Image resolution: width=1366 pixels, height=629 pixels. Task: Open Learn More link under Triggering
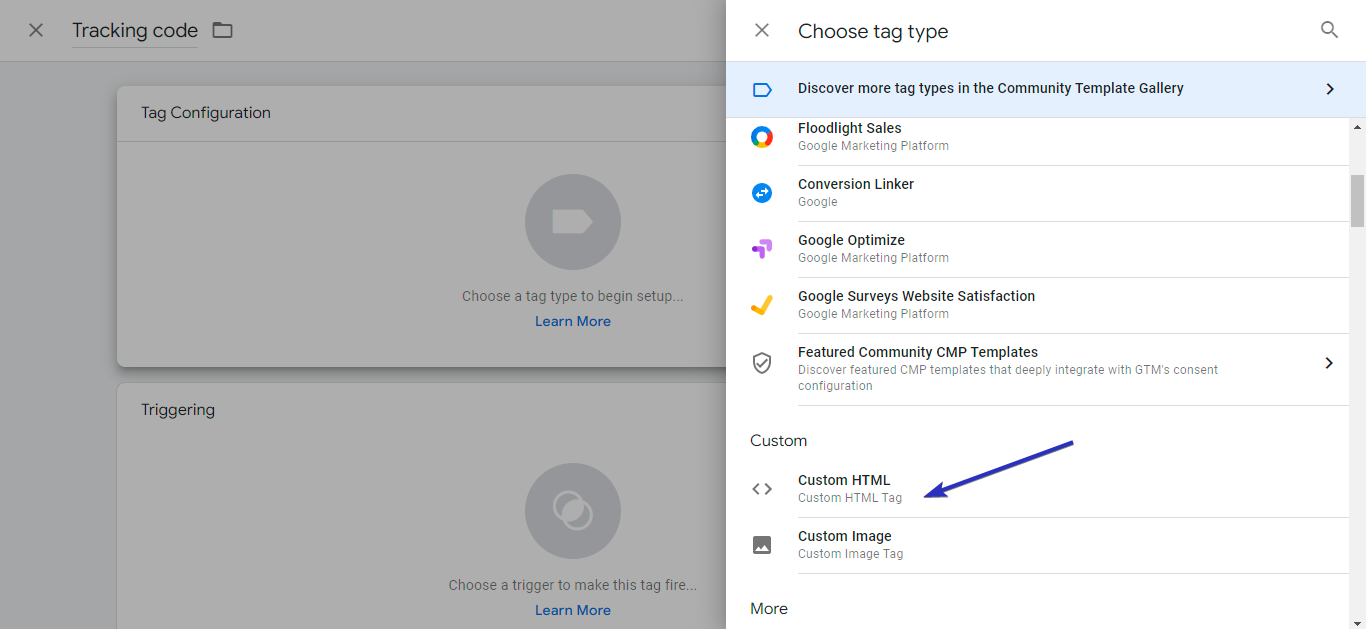point(573,610)
